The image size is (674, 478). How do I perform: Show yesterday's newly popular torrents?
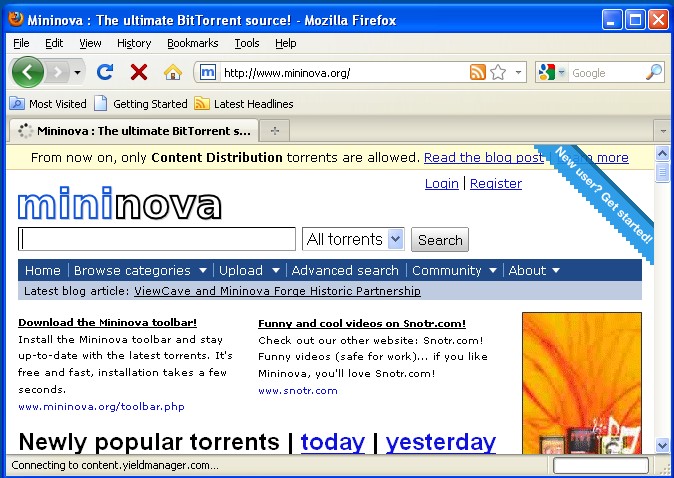441,442
